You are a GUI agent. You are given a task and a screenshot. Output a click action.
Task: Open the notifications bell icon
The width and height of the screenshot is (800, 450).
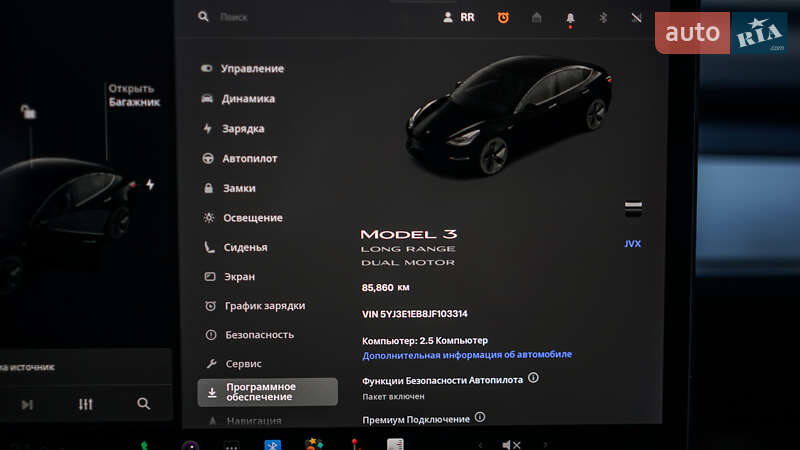coord(570,19)
